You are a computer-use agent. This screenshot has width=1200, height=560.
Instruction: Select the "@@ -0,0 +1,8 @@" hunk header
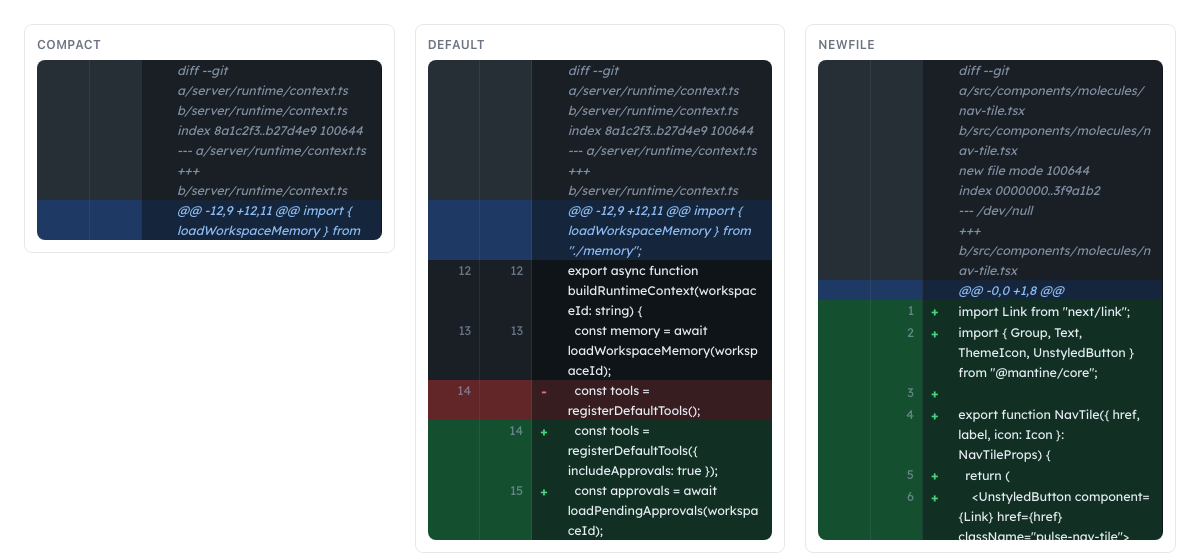tap(990, 290)
